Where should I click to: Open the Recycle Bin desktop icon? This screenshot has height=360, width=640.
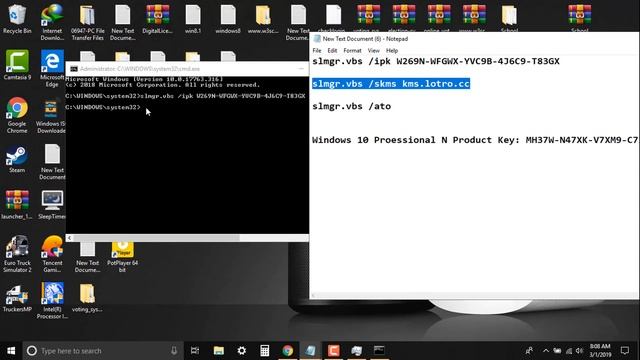pyautogui.click(x=17, y=19)
